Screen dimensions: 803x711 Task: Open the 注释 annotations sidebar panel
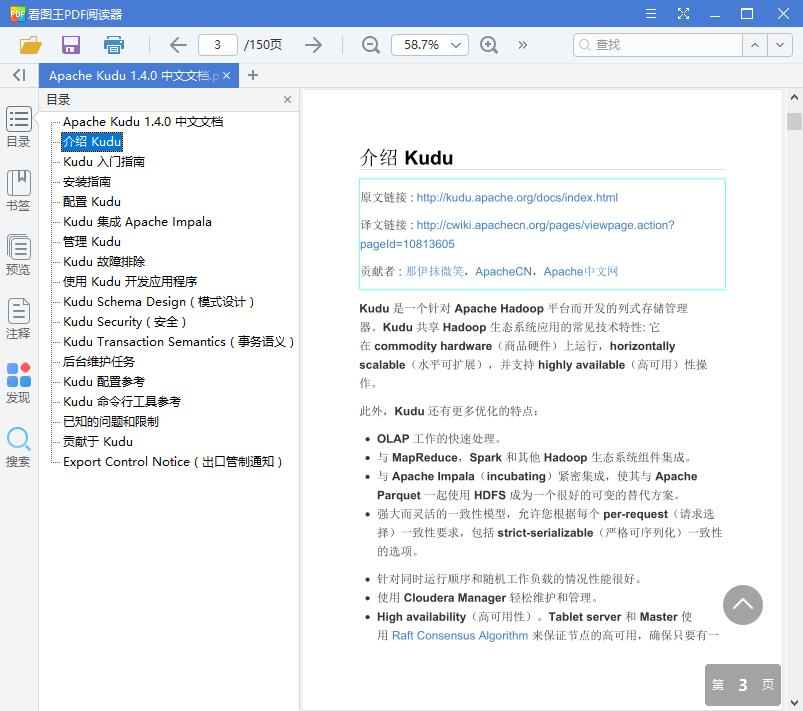coord(18,319)
